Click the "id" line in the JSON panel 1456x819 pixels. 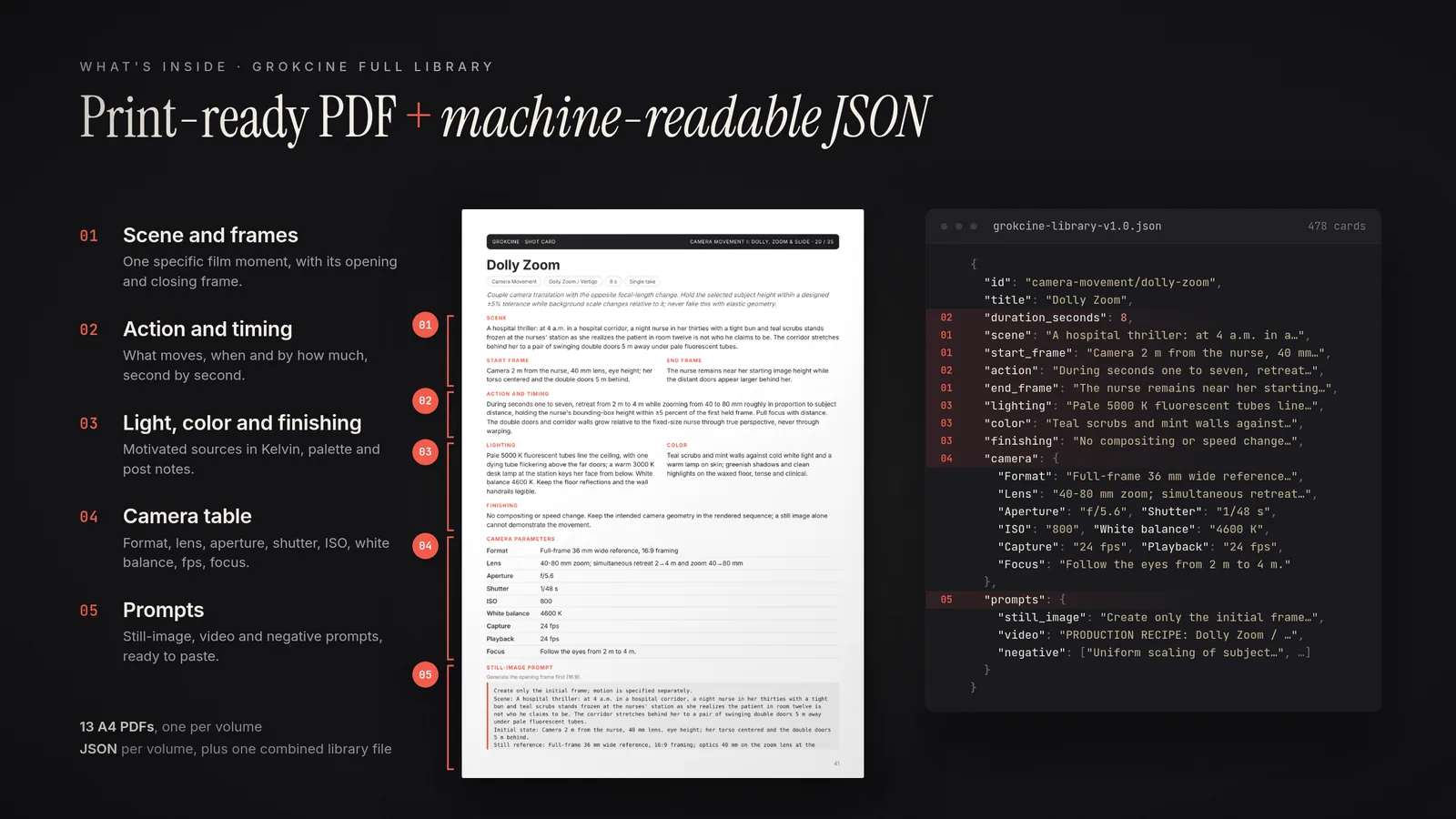click(x=1103, y=282)
